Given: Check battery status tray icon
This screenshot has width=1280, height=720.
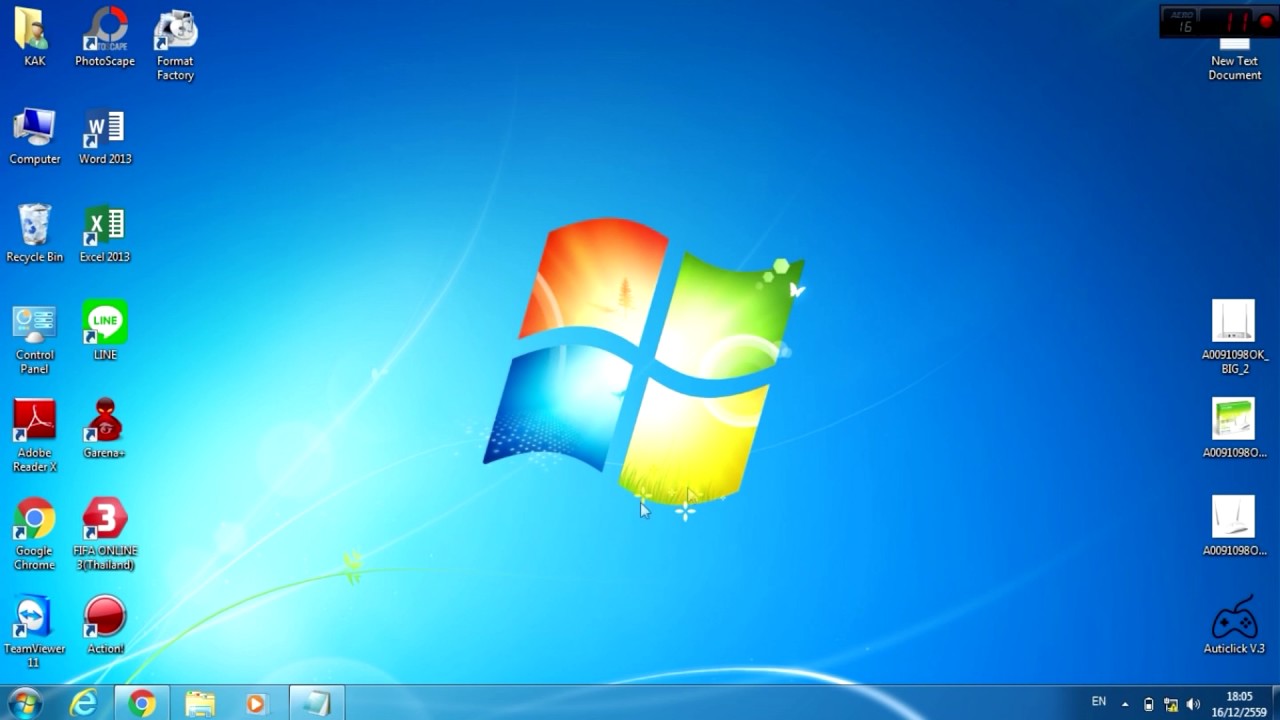Looking at the screenshot, I should (x=1148, y=704).
